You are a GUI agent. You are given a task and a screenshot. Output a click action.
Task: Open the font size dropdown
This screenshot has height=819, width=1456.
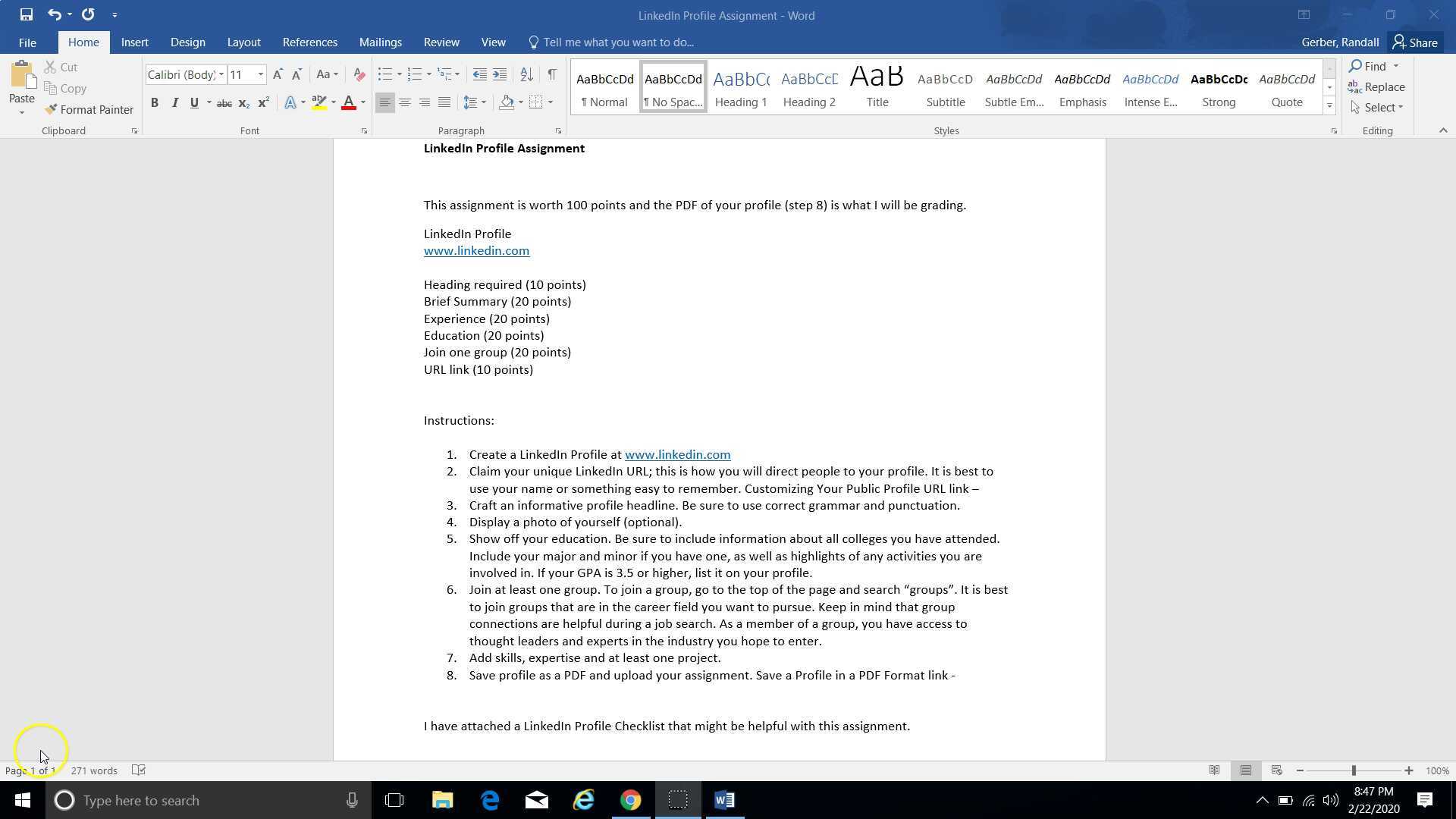click(x=260, y=74)
